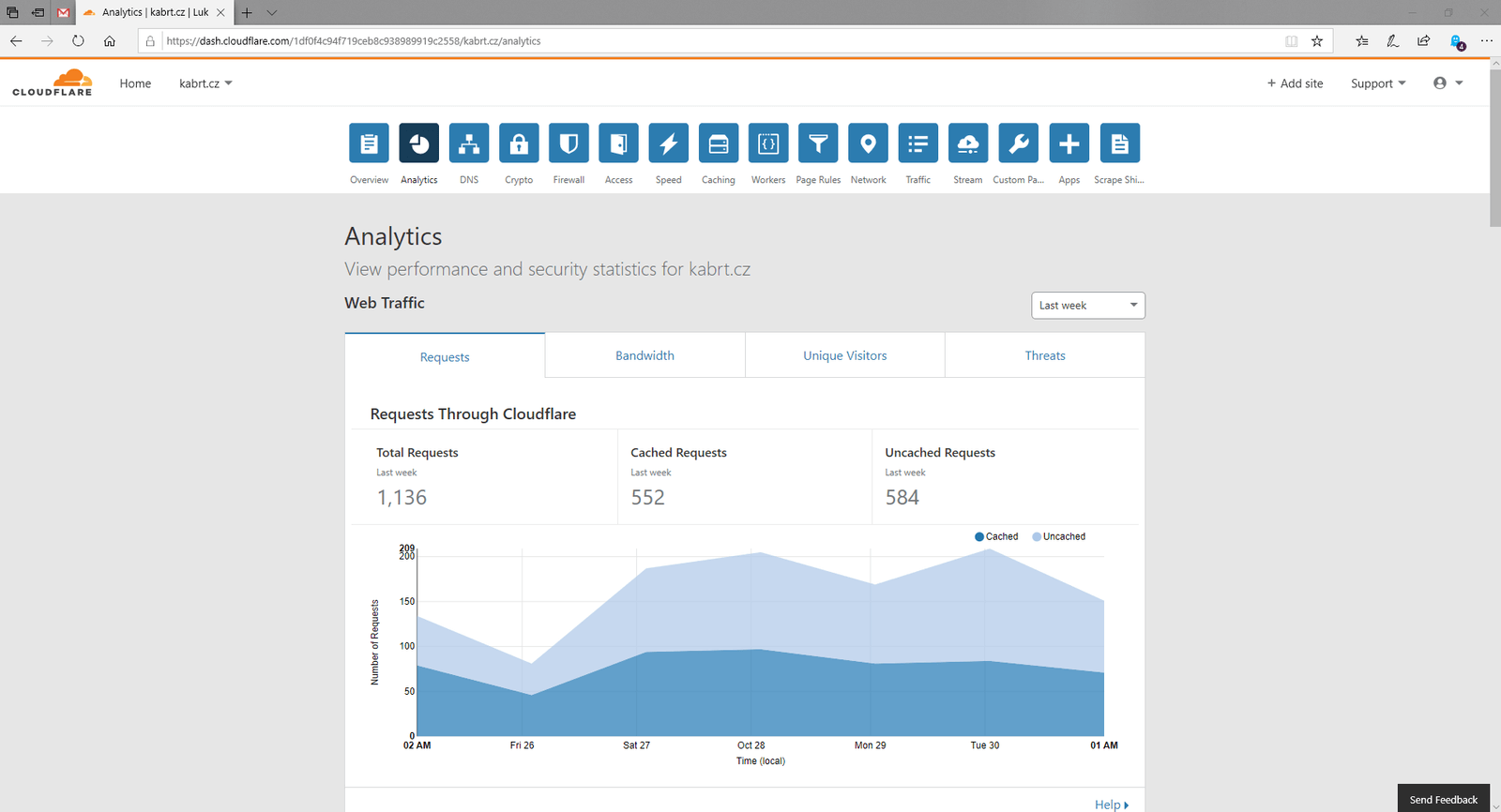This screenshot has height=812, width=1501.
Task: Toggle the Uncached series in chart legend
Action: tap(1058, 536)
